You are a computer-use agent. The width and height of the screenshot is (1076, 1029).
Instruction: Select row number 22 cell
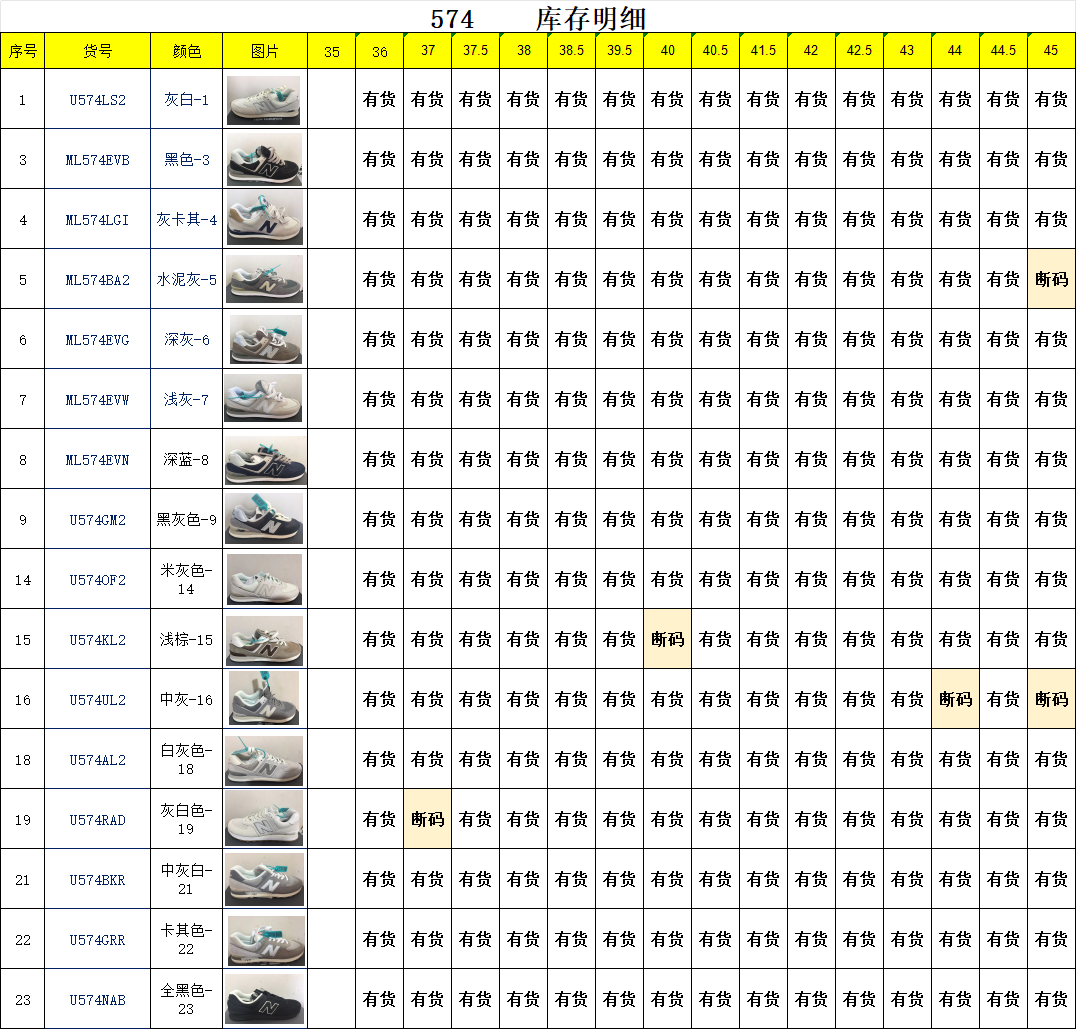[x=23, y=940]
